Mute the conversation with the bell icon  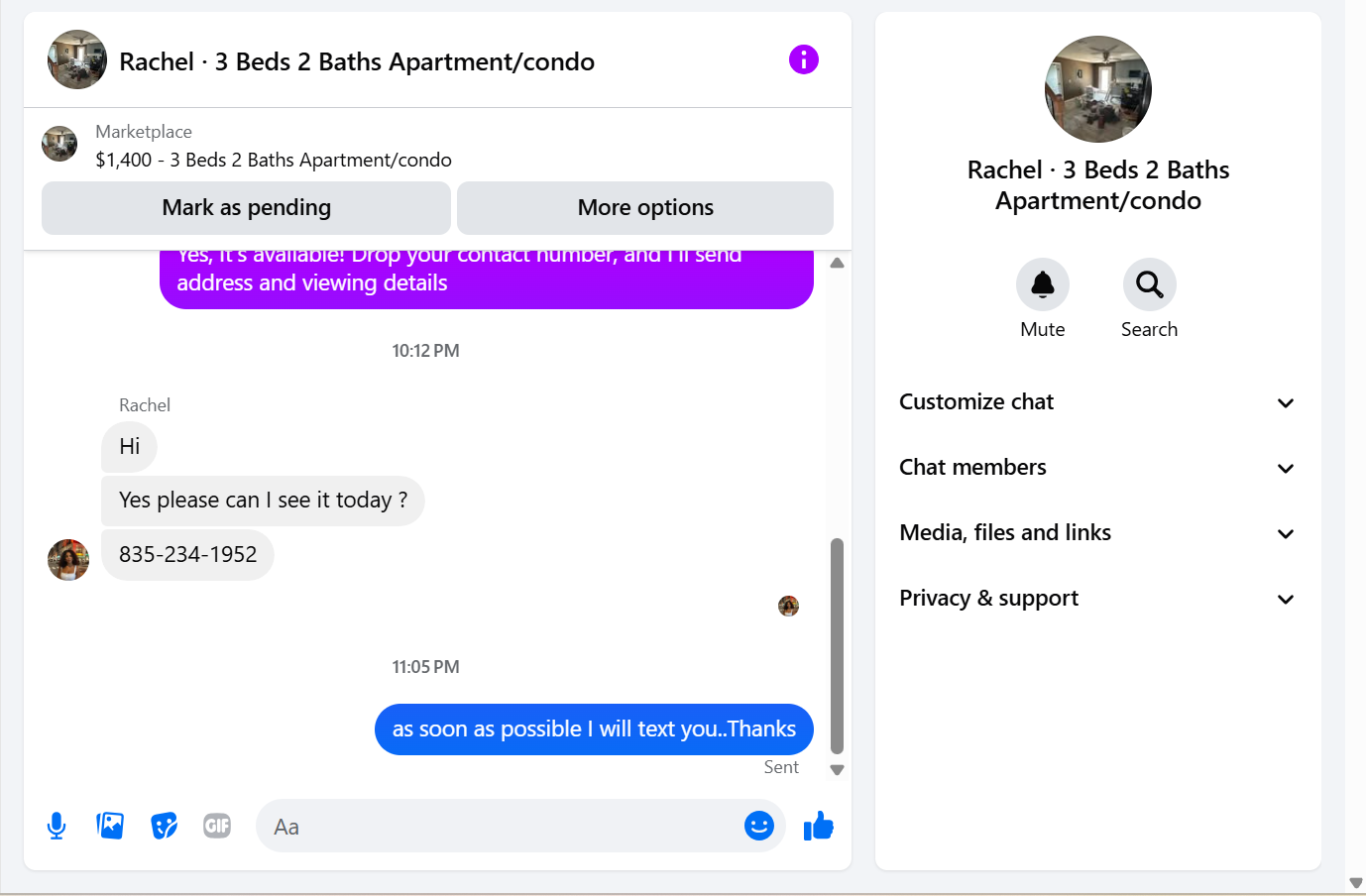point(1043,284)
